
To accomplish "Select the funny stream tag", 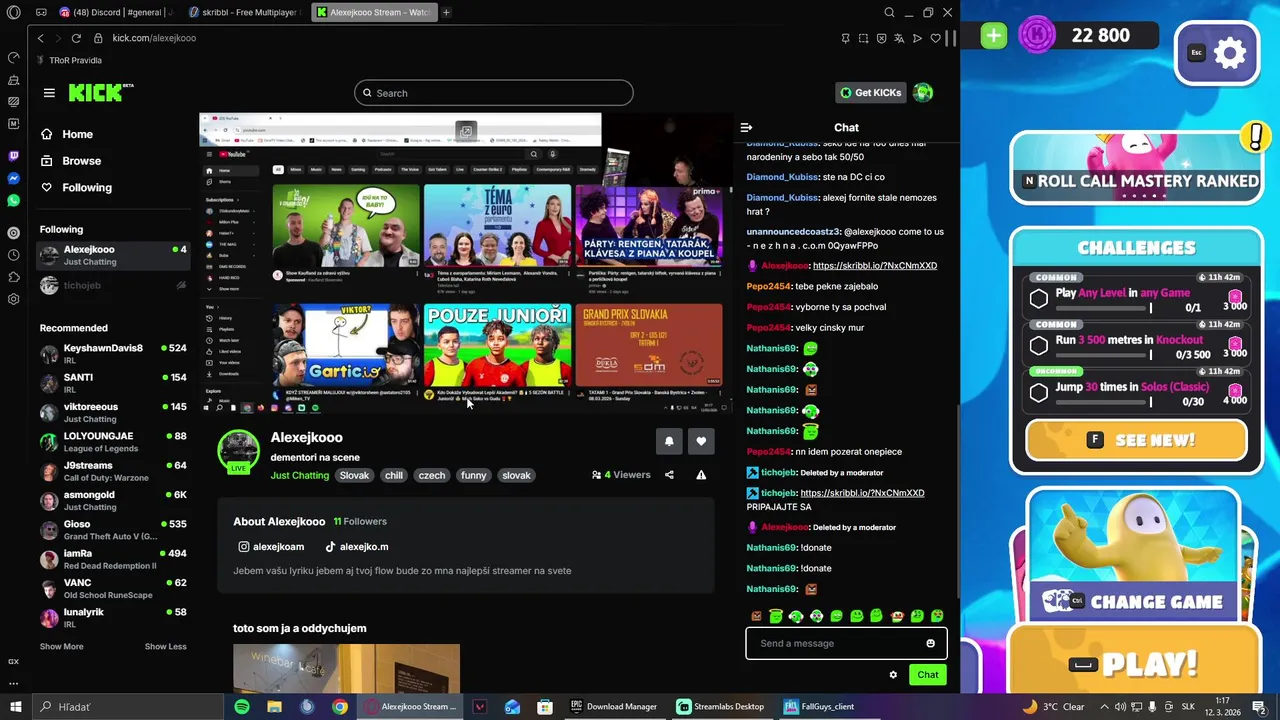I will (x=474, y=475).
